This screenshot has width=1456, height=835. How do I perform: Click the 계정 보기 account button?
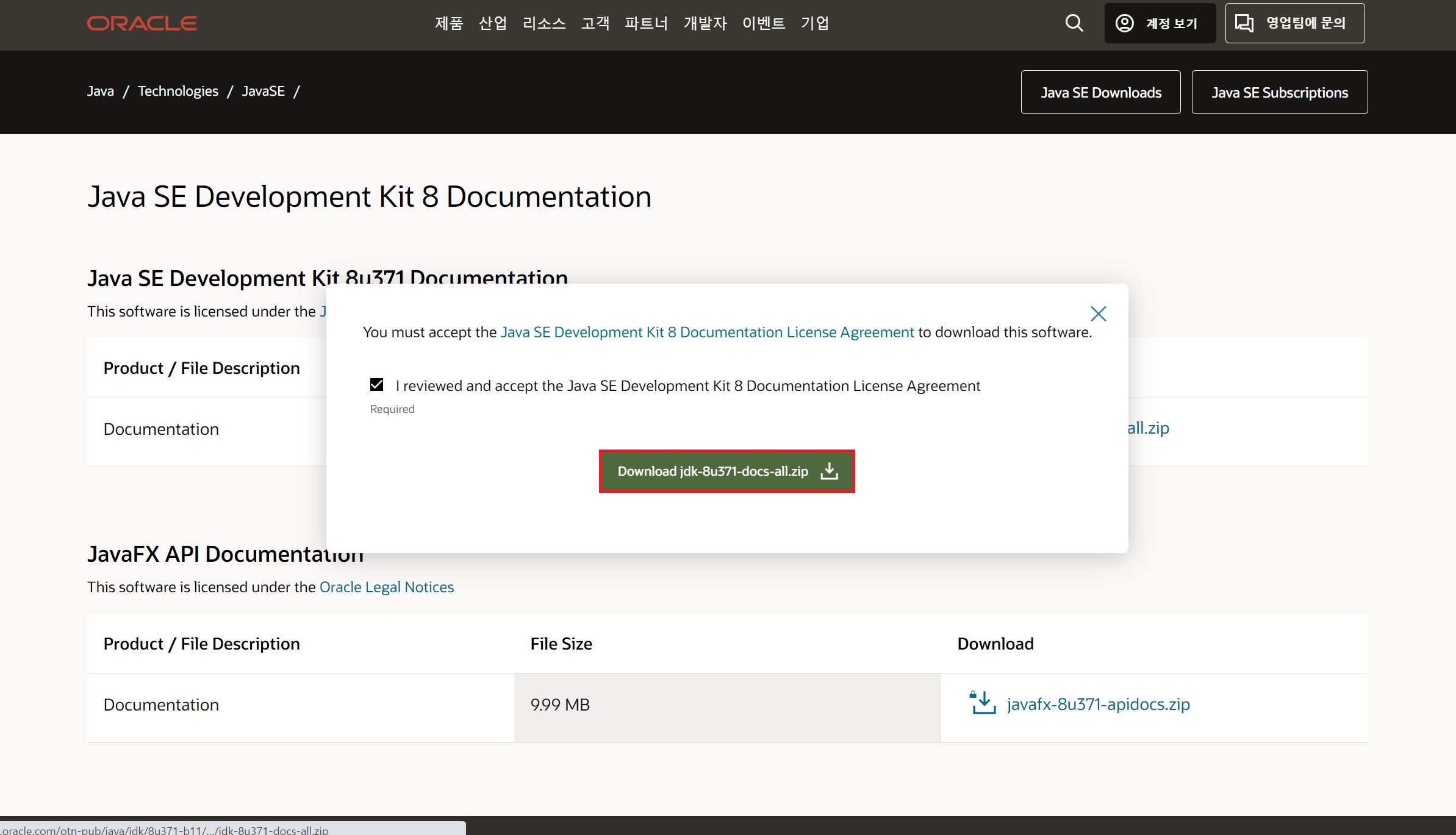pos(1160,23)
